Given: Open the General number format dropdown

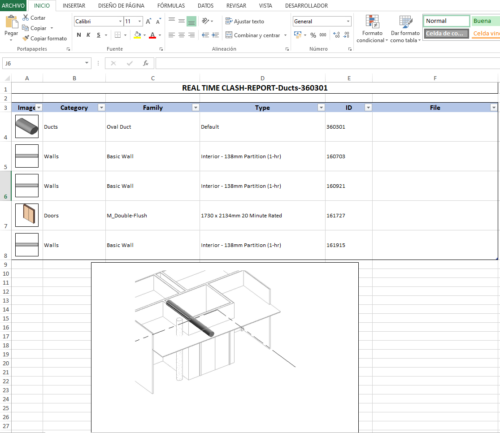Looking at the screenshot, I should pyautogui.click(x=348, y=21).
